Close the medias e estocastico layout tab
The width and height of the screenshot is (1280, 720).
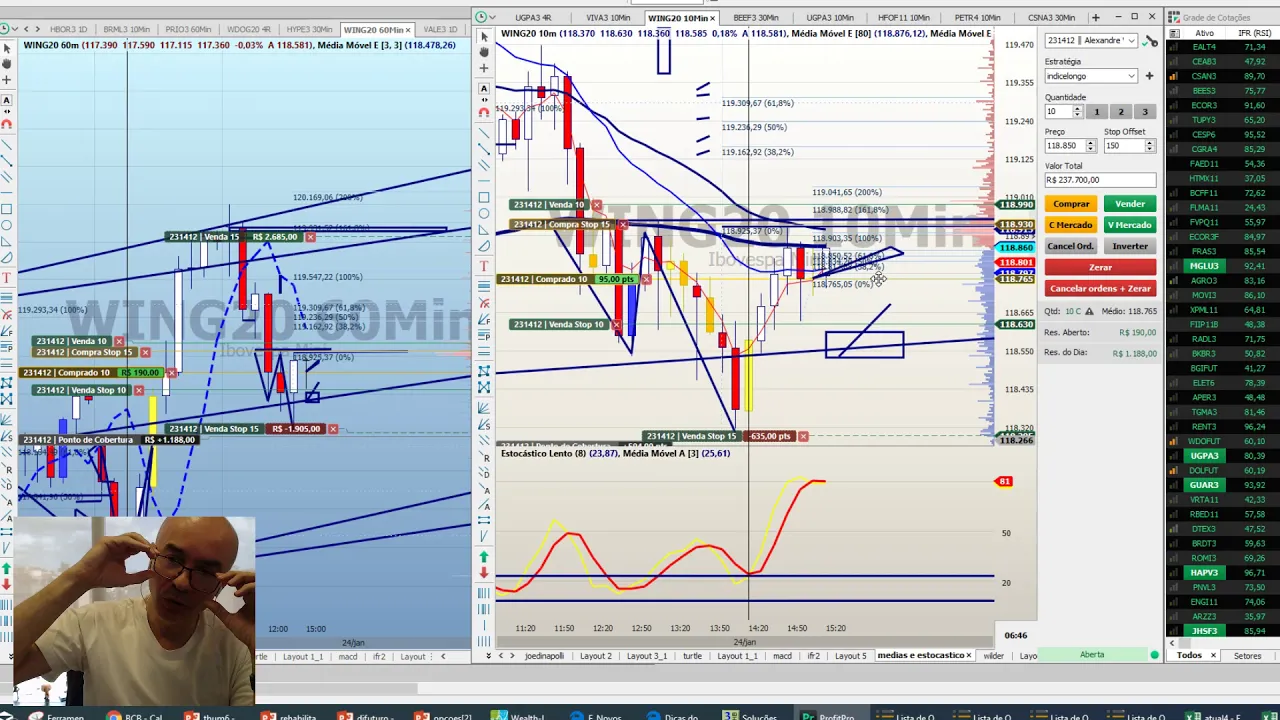(968, 656)
